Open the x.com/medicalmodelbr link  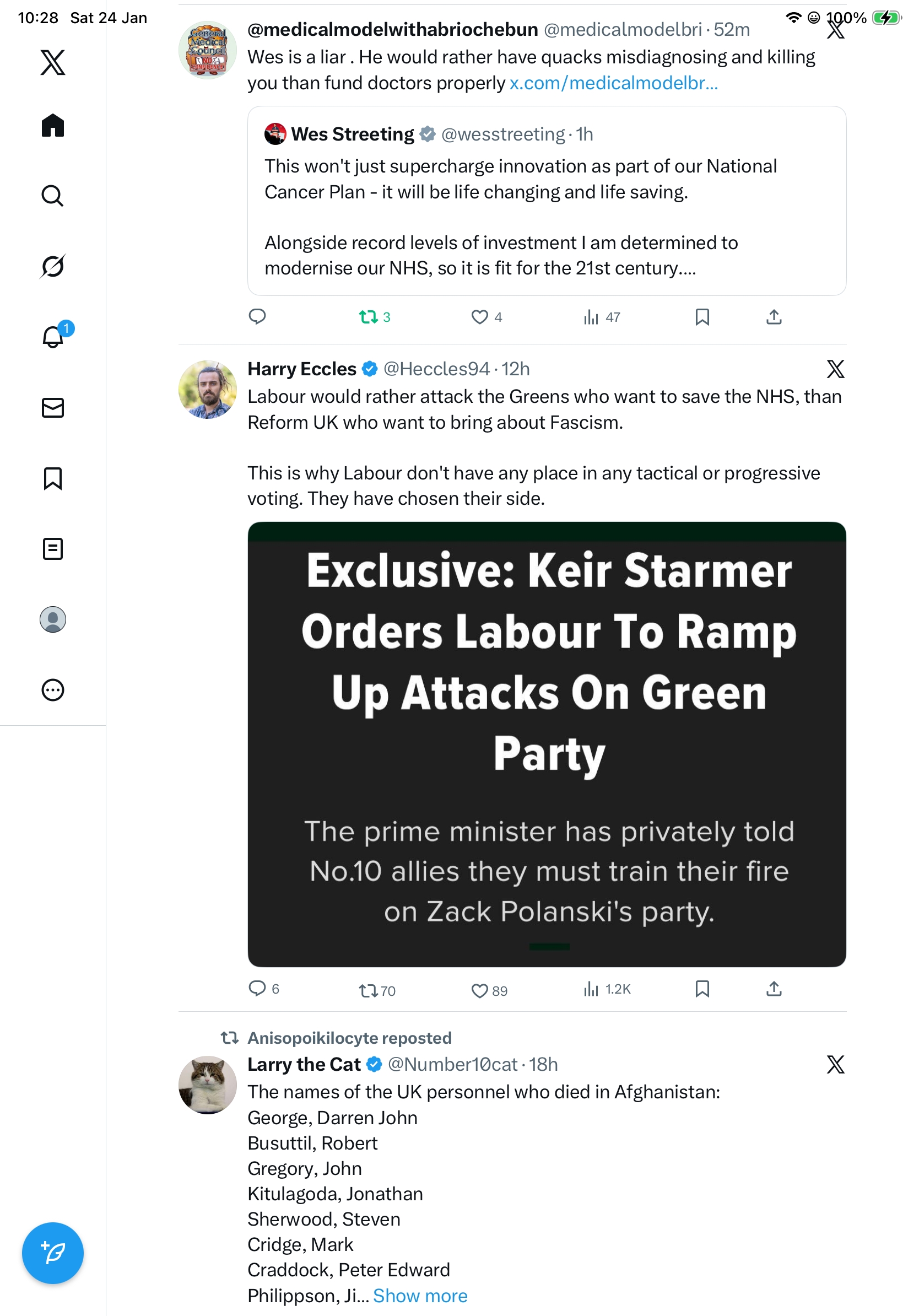click(613, 83)
